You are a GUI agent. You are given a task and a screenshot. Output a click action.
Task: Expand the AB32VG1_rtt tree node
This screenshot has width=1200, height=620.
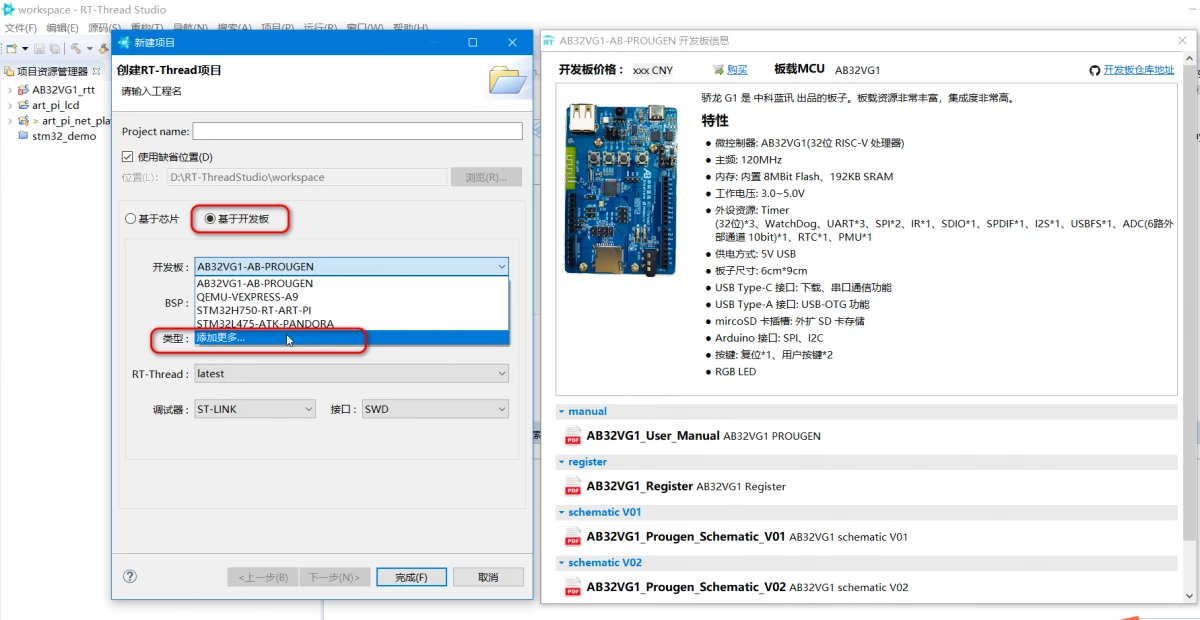9,89
